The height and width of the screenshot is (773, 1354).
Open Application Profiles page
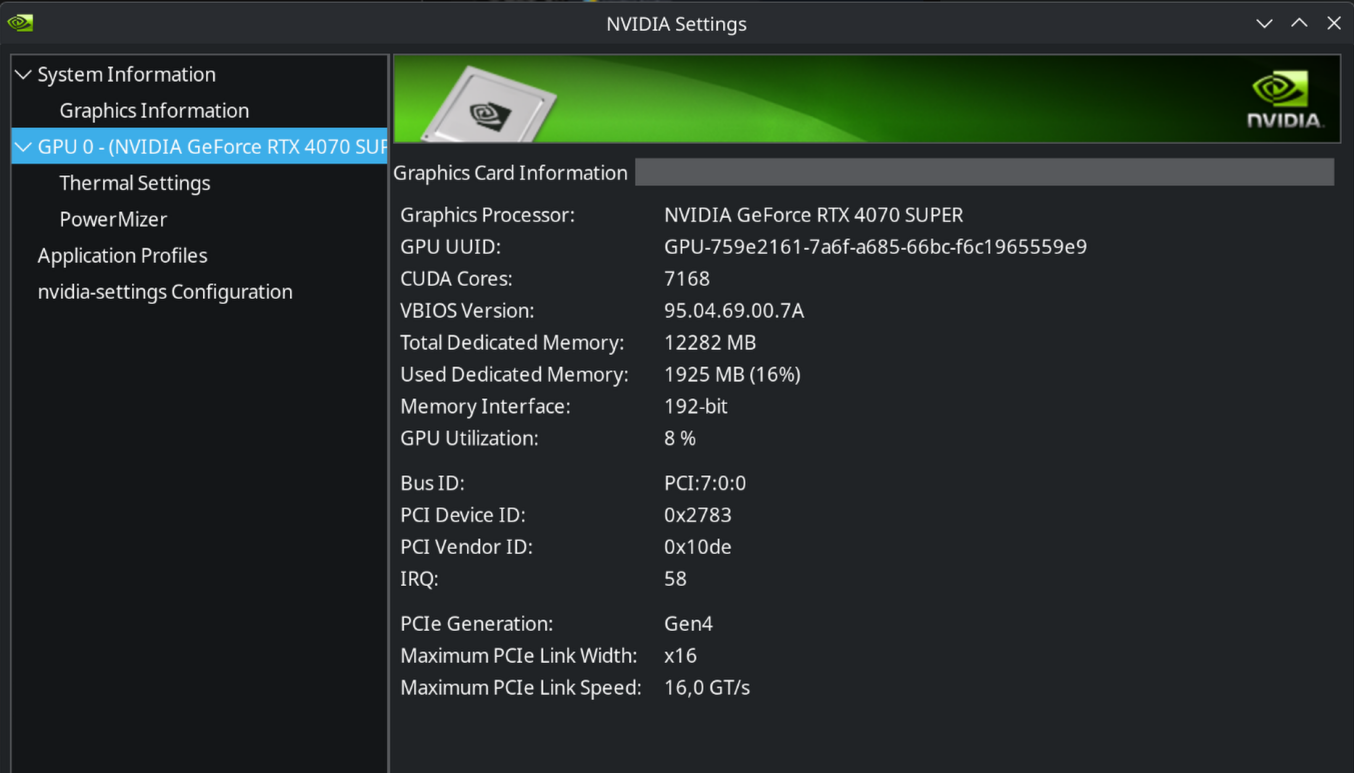(122, 256)
